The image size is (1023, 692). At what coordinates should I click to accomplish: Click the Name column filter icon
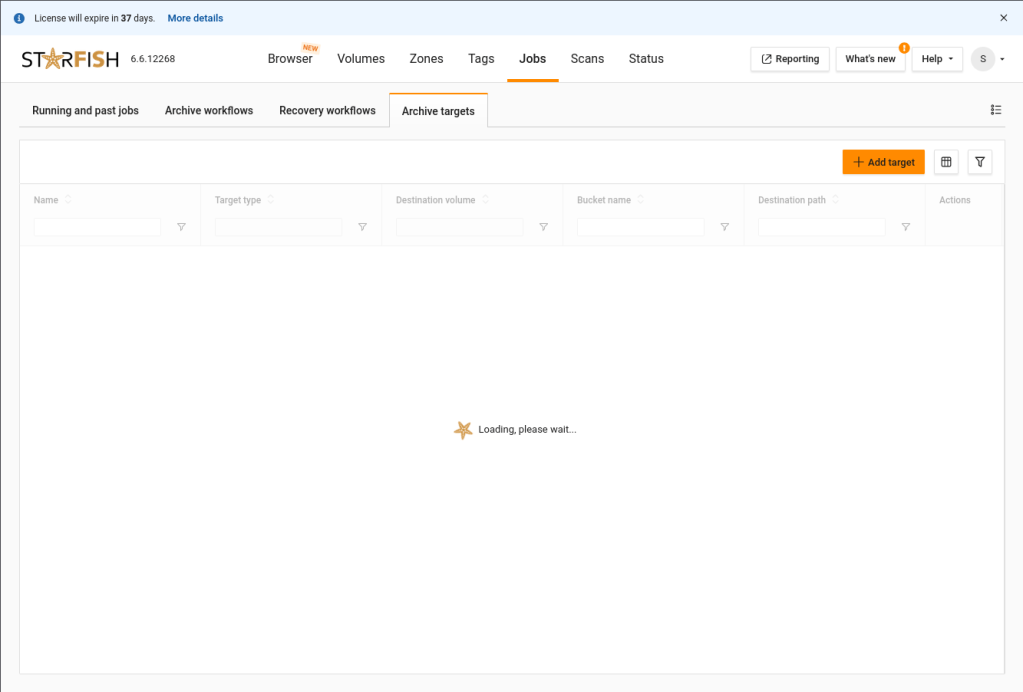click(181, 227)
